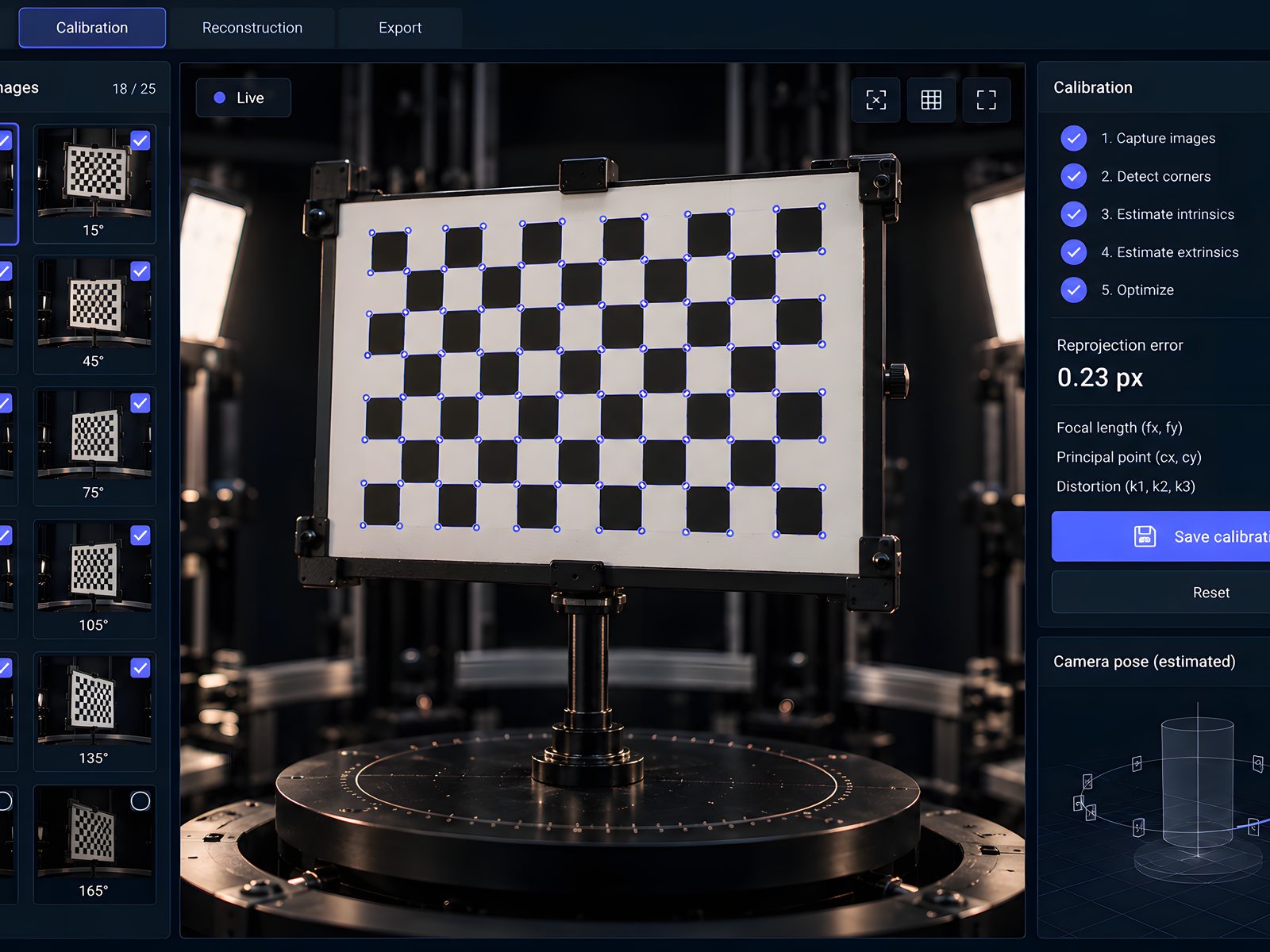
Task: Open the Export tab
Action: [x=400, y=28]
